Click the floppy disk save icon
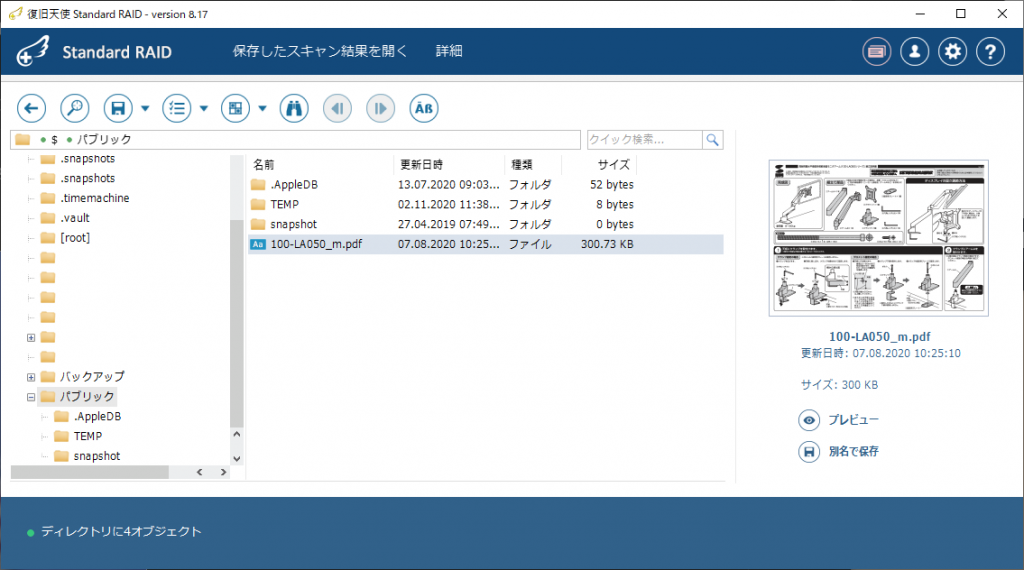Viewport: 1024px width, 570px height. [x=119, y=108]
